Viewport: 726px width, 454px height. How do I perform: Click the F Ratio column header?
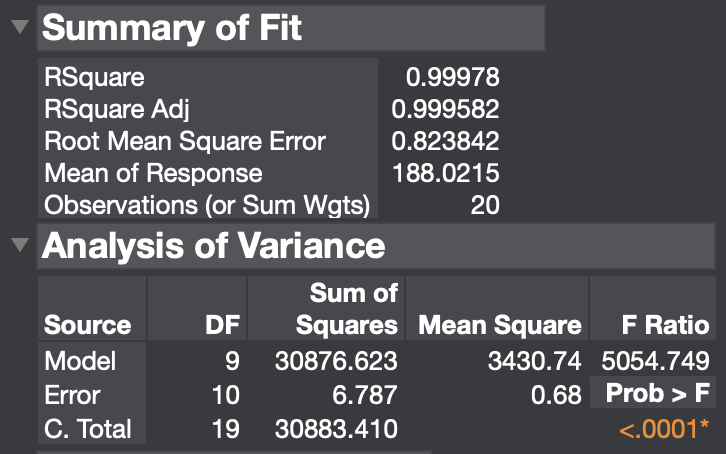click(x=665, y=324)
